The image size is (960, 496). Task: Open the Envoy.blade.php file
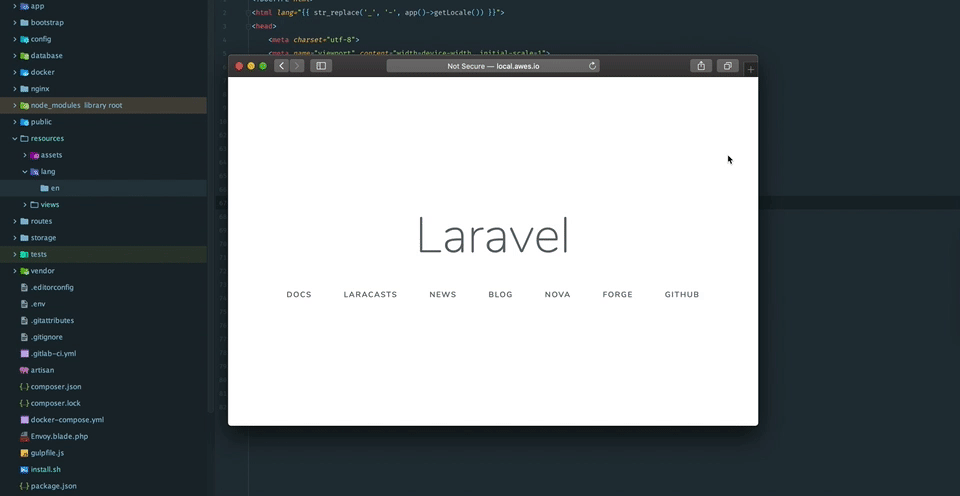(x=59, y=436)
